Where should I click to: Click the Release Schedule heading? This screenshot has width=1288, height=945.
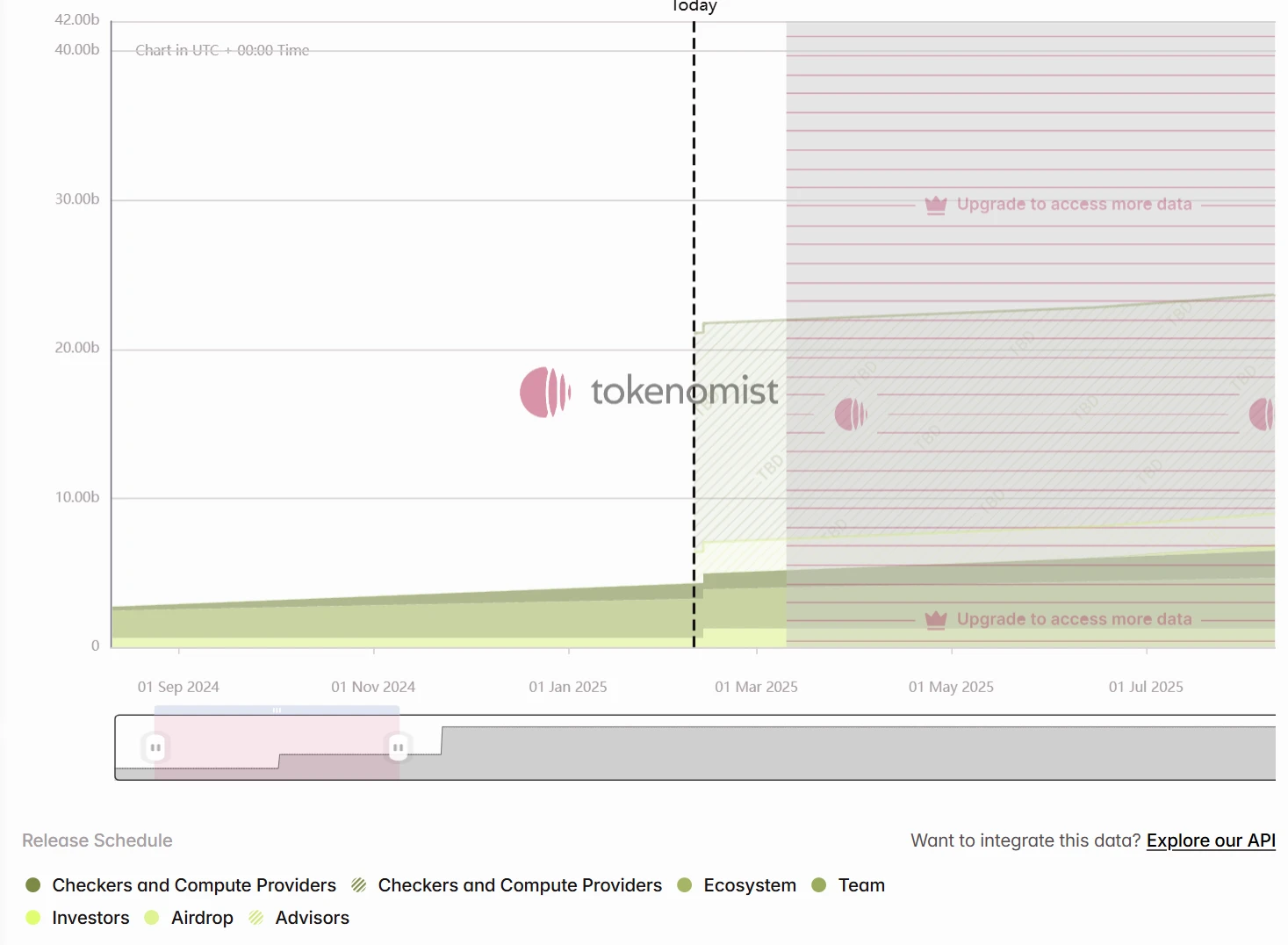click(97, 840)
